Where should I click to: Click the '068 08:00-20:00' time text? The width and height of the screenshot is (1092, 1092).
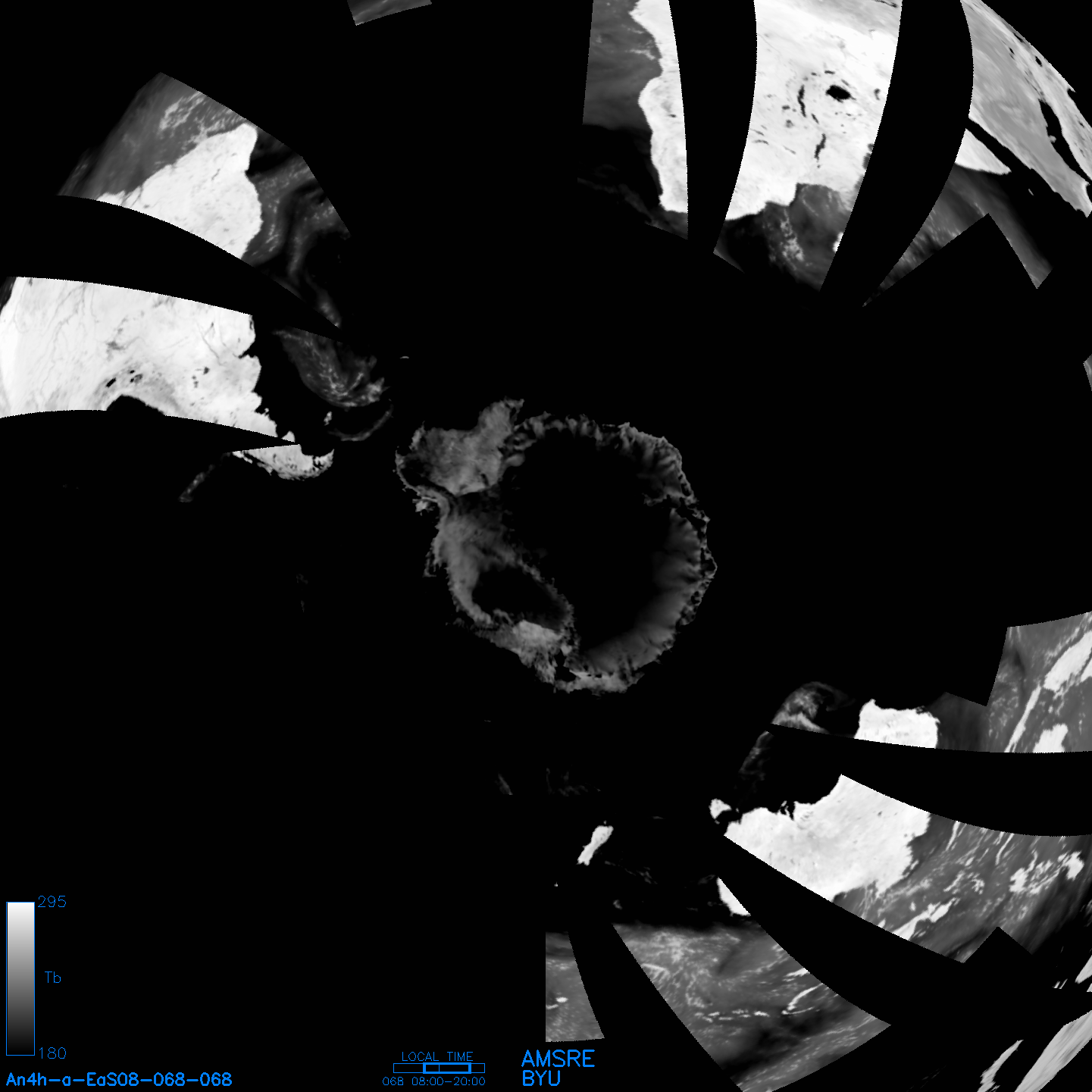coord(434,1081)
